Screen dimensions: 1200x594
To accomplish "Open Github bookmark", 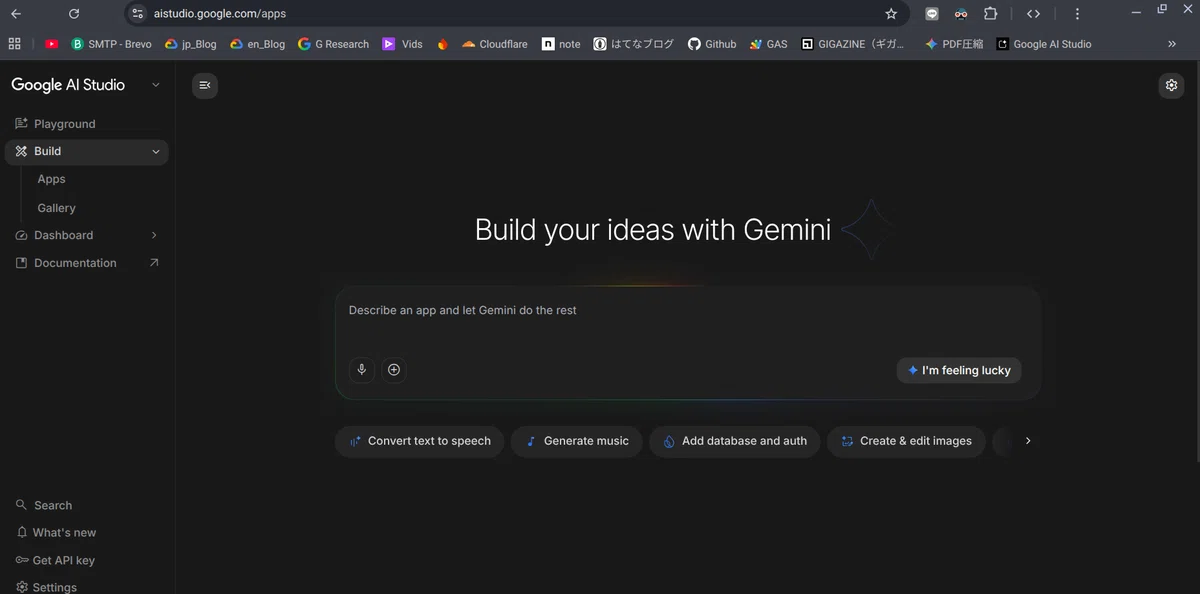I will (712, 44).
